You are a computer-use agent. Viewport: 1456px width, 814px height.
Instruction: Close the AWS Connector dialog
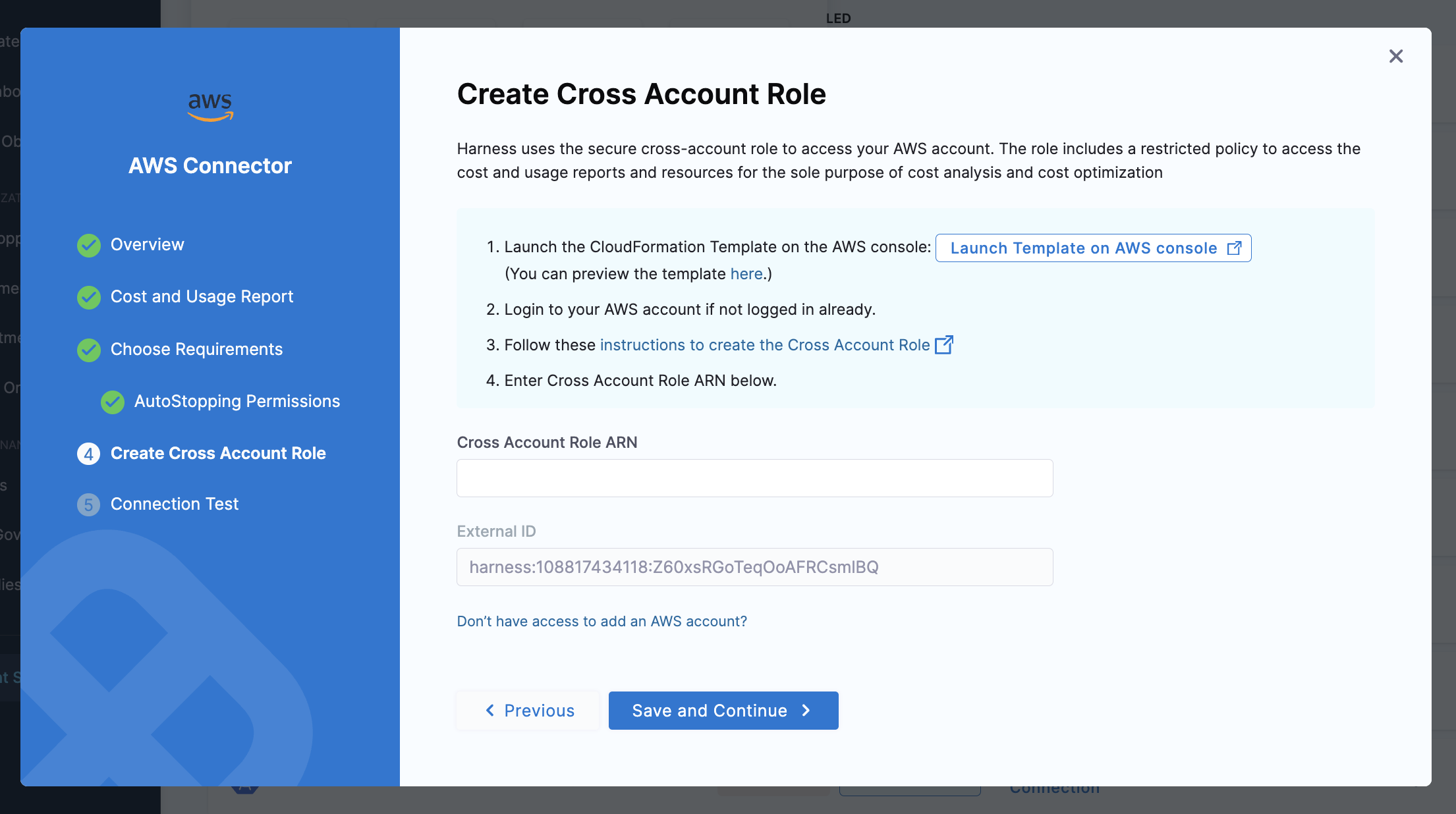tap(1395, 57)
